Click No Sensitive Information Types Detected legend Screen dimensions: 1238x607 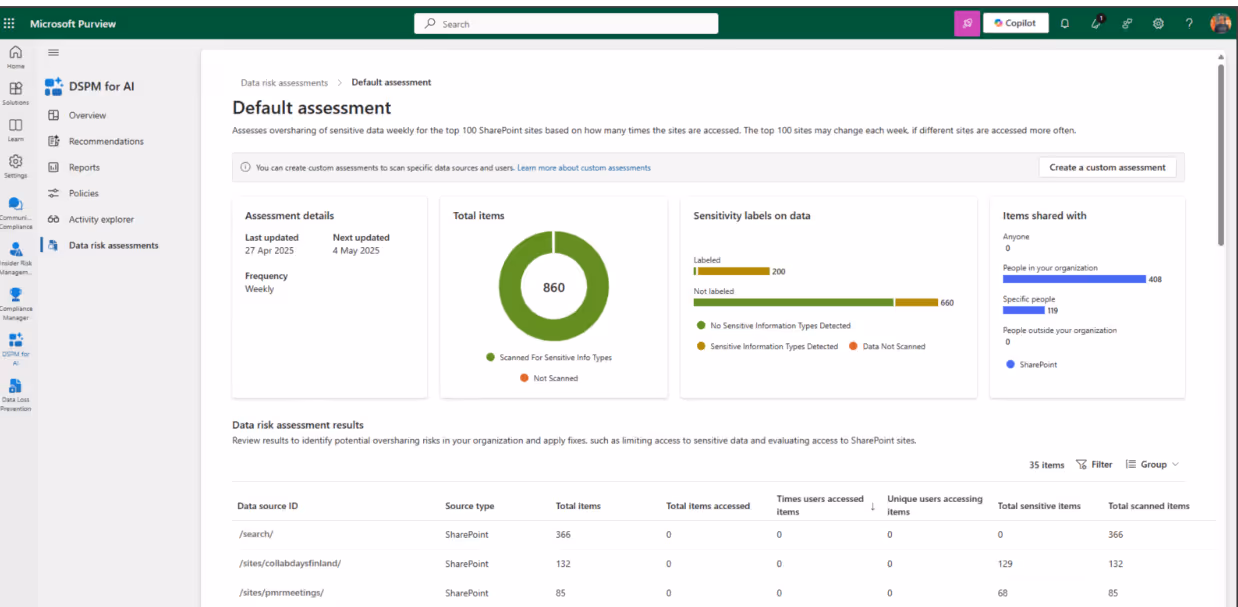tap(774, 325)
